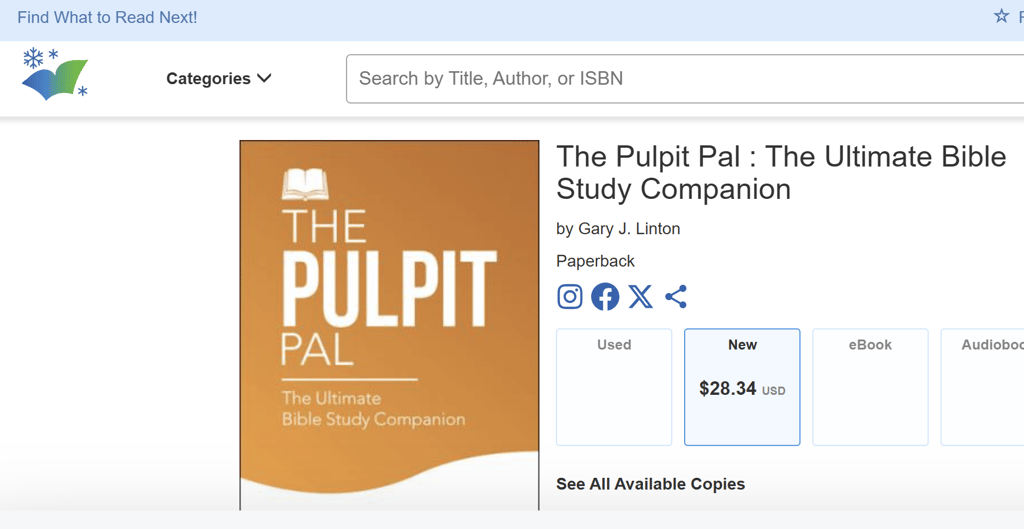1024x529 pixels.
Task: Click the star icon in top banner
Action: [1001, 16]
